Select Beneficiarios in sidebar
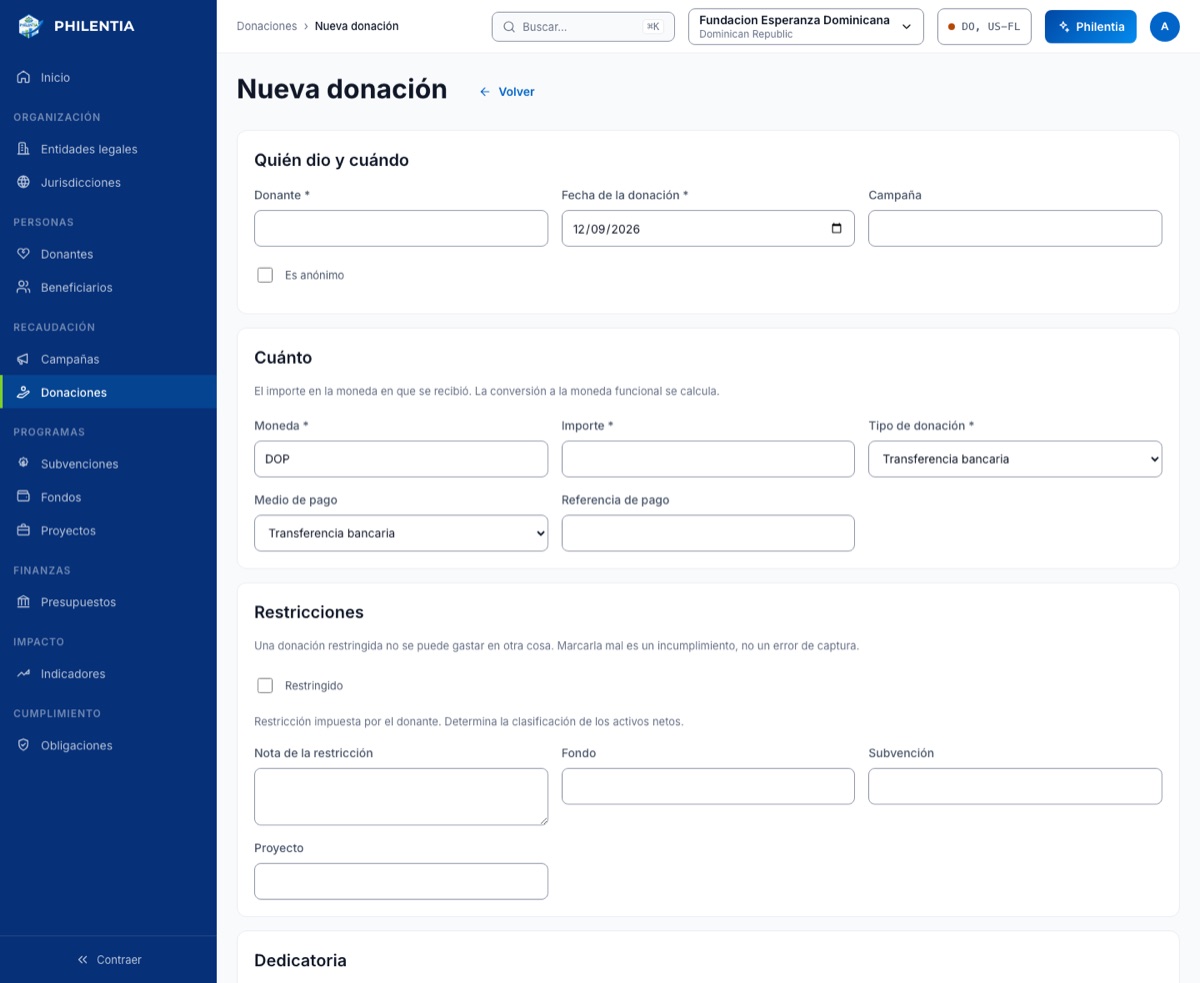 pyautogui.click(x=108, y=287)
